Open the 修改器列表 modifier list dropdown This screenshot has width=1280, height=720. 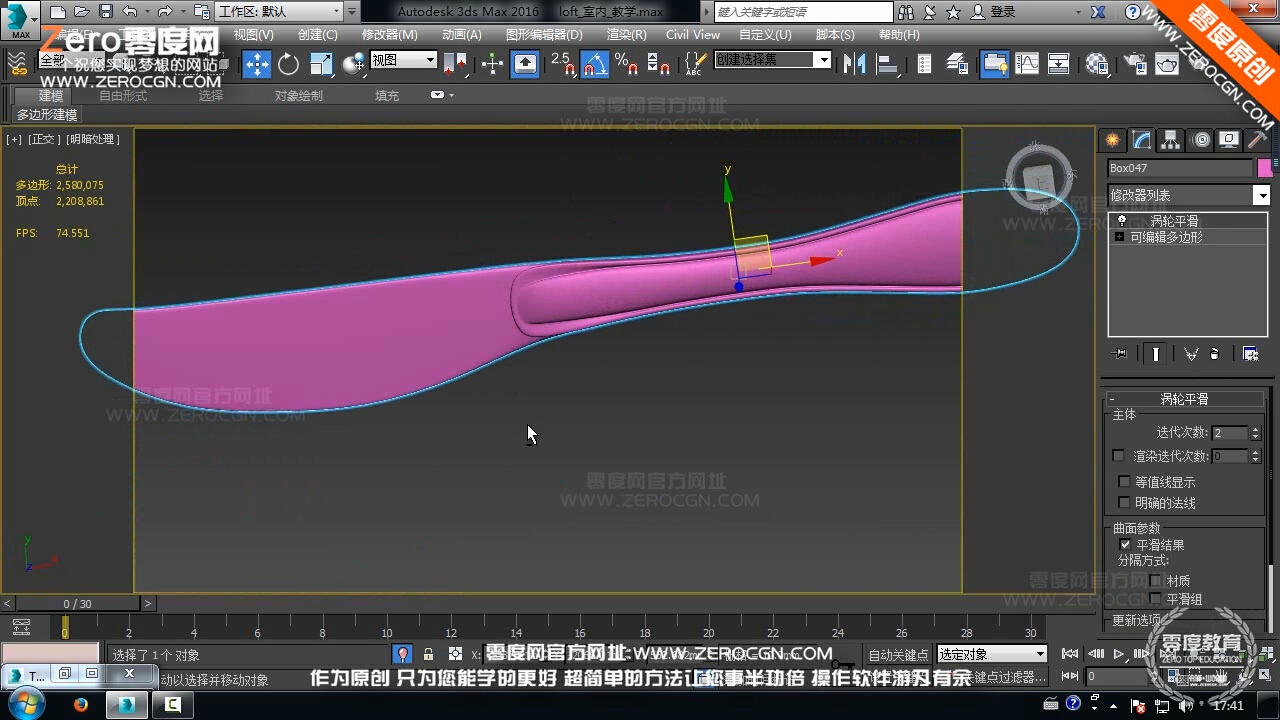(1188, 195)
